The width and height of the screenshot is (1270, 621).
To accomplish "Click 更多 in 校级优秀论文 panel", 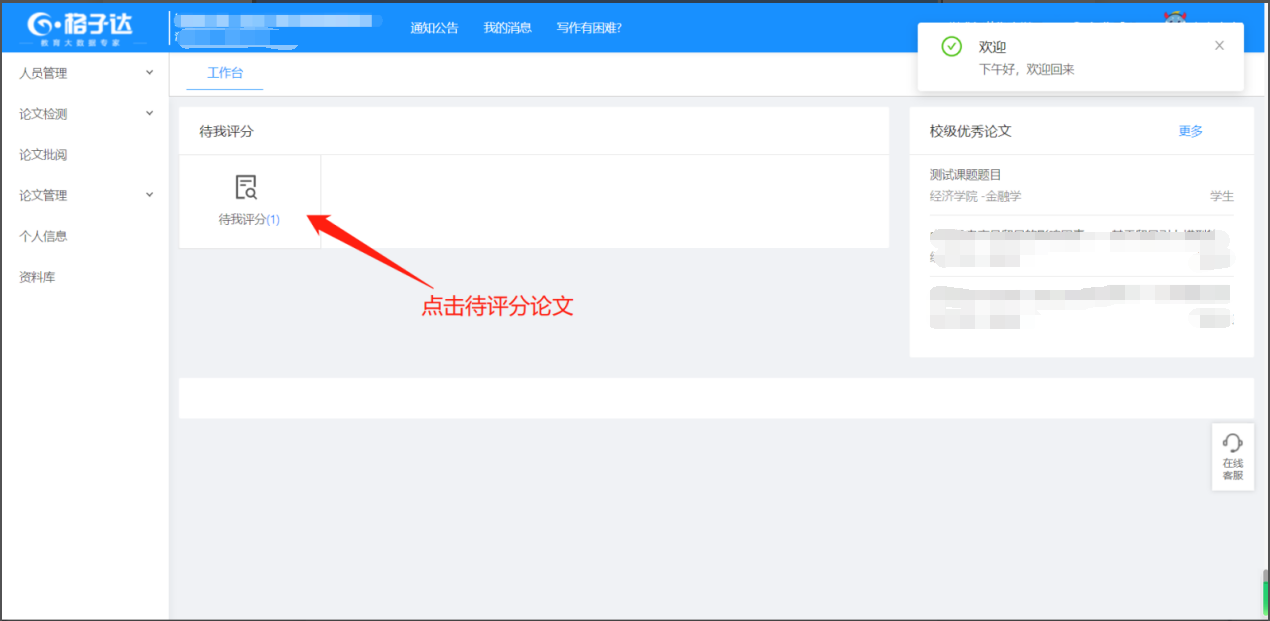I will click(x=1190, y=131).
